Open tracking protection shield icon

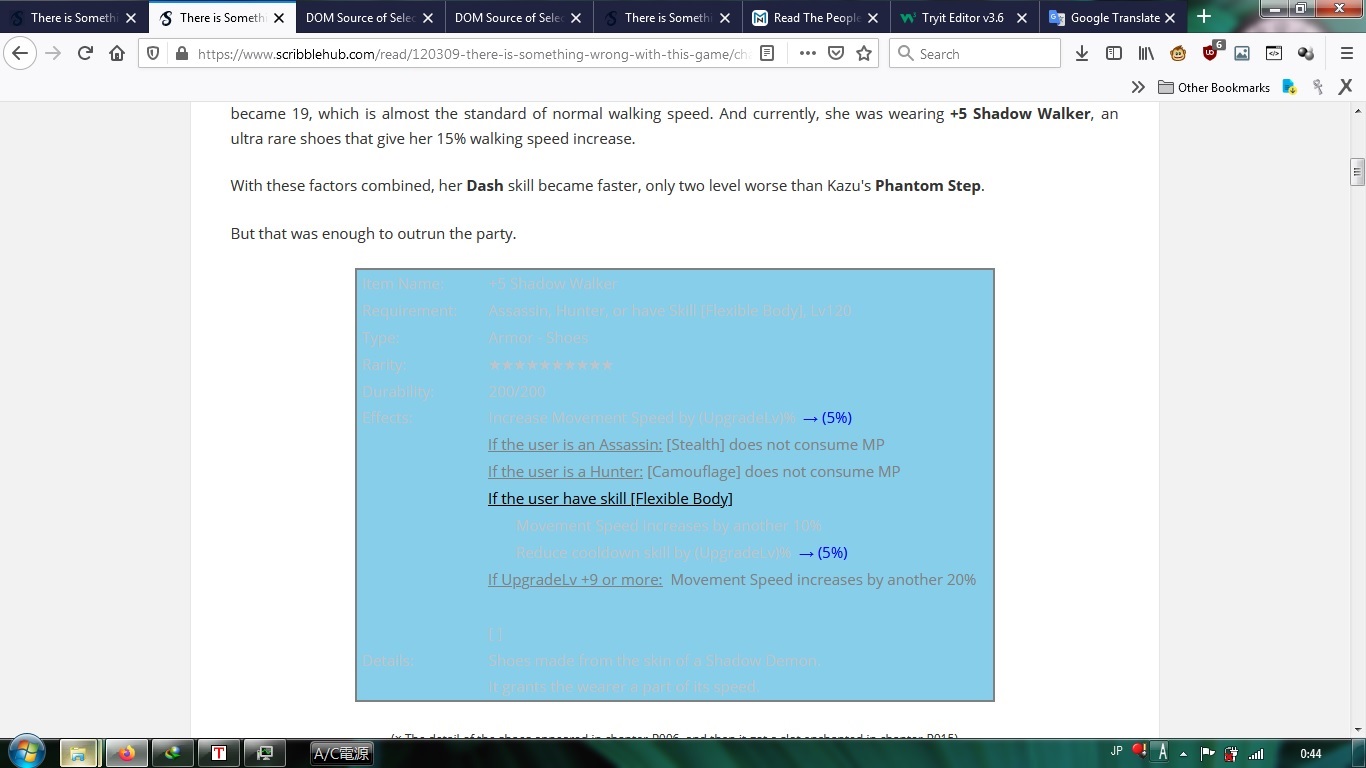(x=153, y=54)
